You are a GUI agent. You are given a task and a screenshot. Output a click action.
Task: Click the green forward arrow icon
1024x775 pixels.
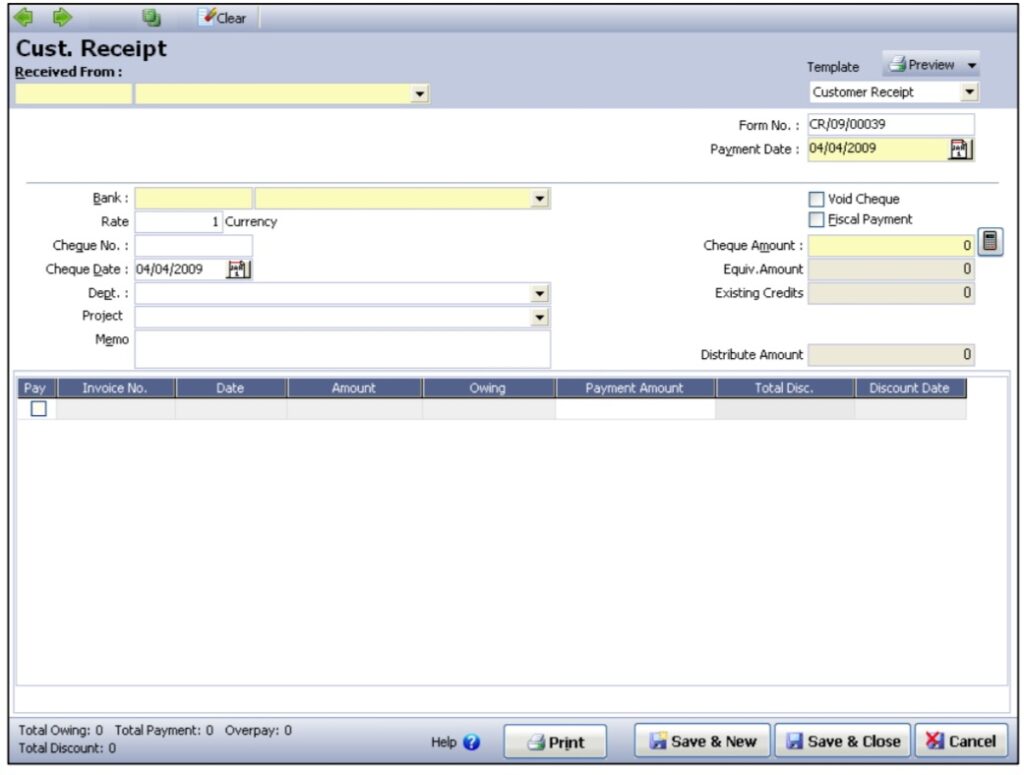(61, 17)
